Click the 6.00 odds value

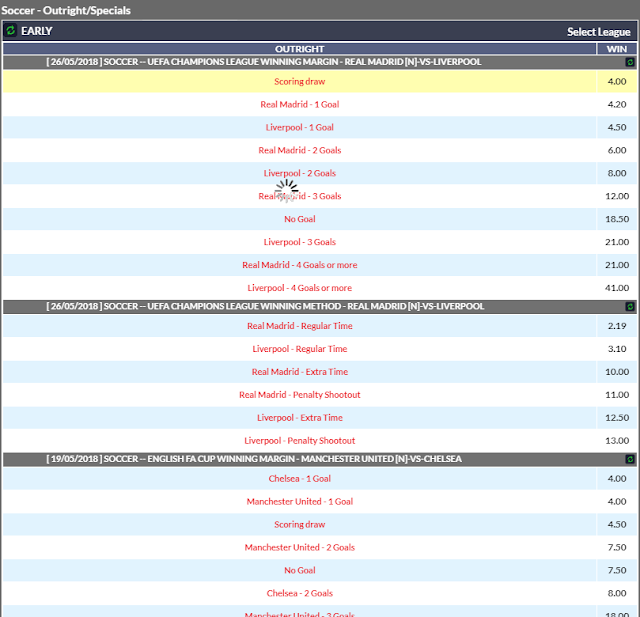[x=617, y=150]
